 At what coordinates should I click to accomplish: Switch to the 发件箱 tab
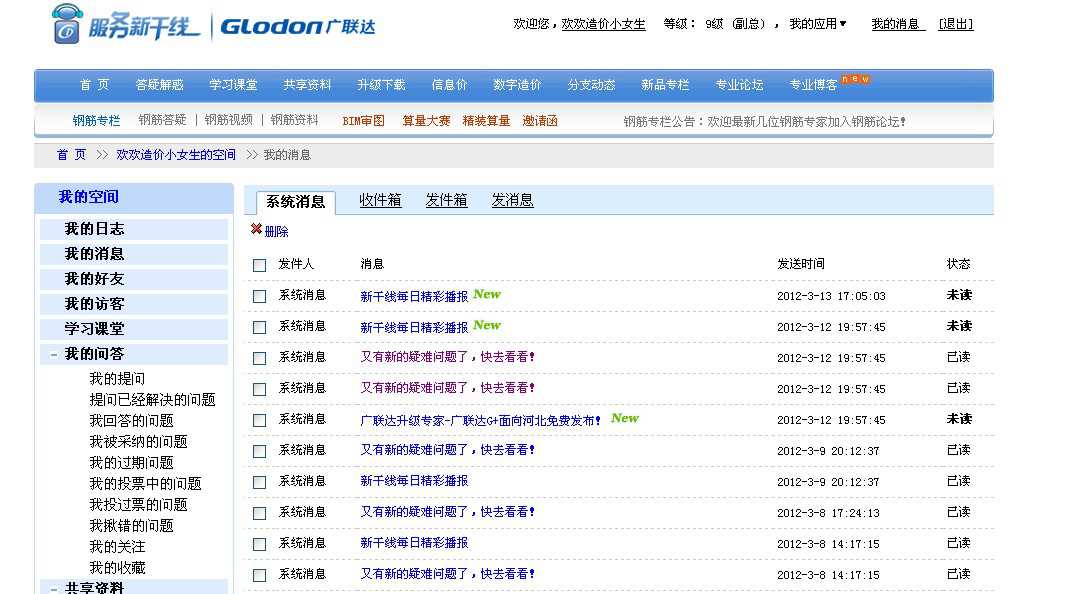pyautogui.click(x=446, y=201)
